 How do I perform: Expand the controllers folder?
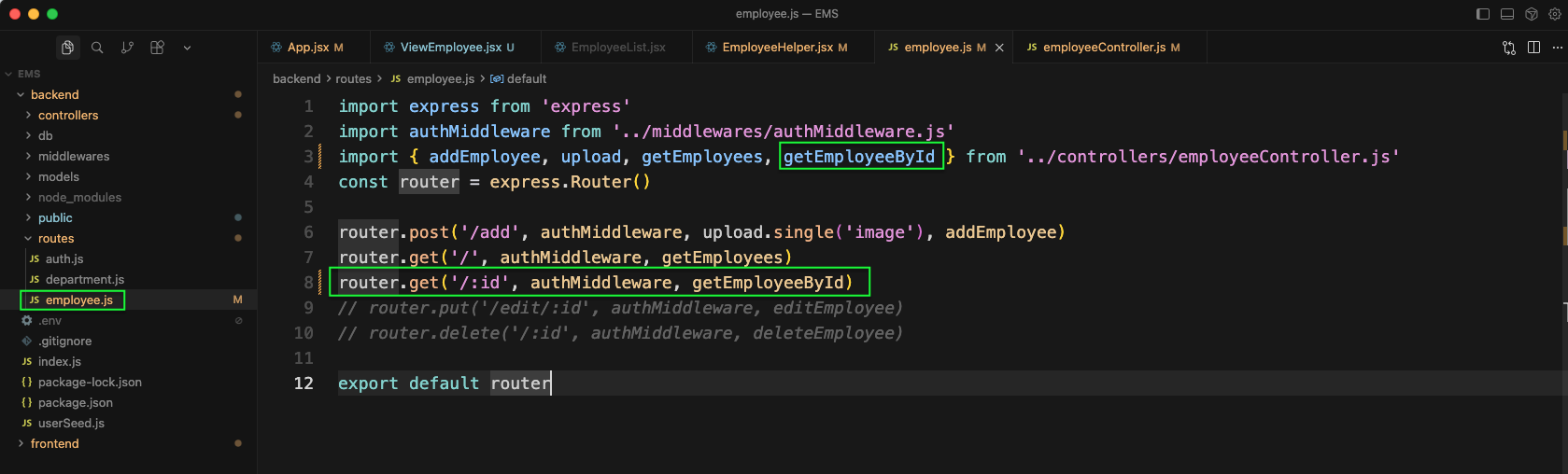click(x=68, y=116)
